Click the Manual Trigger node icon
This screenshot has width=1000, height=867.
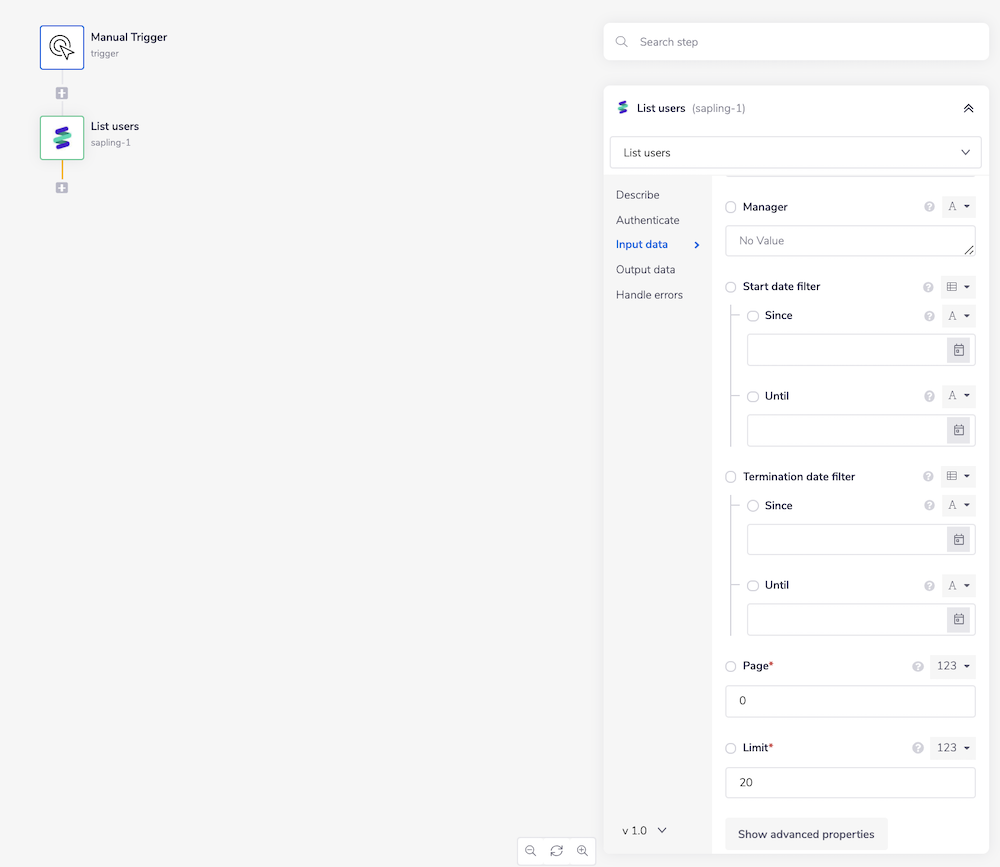[62, 47]
